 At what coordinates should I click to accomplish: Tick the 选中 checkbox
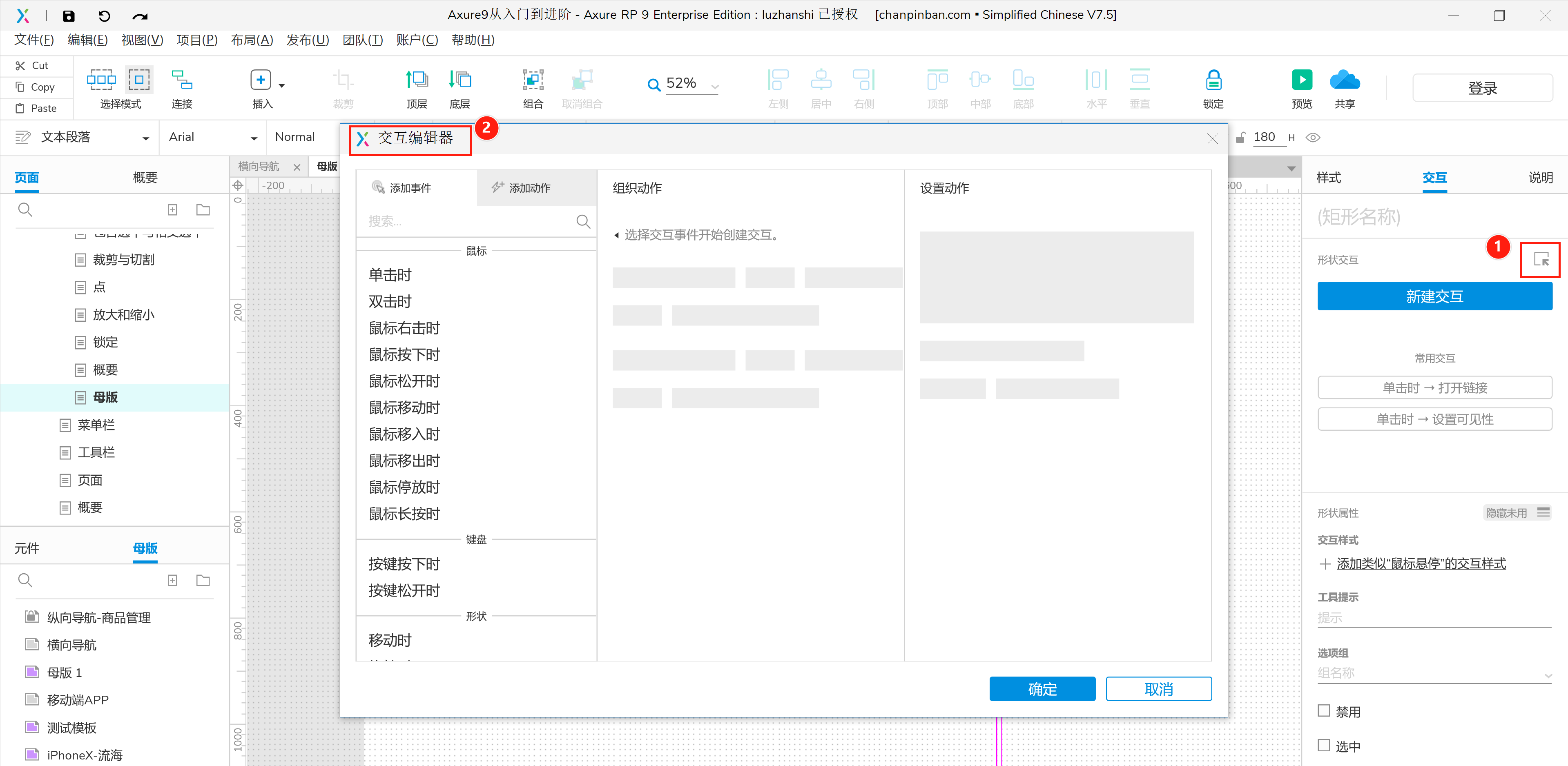(1323, 745)
